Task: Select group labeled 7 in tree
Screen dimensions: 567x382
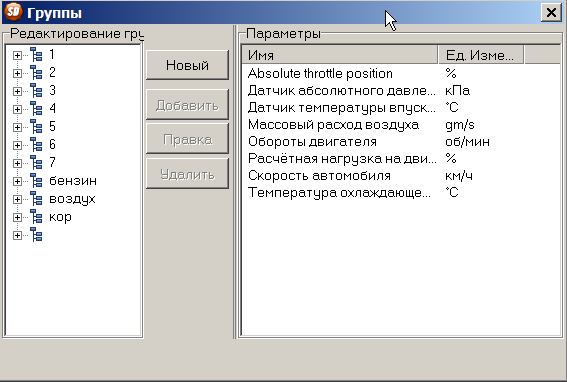Action: [x=52, y=162]
